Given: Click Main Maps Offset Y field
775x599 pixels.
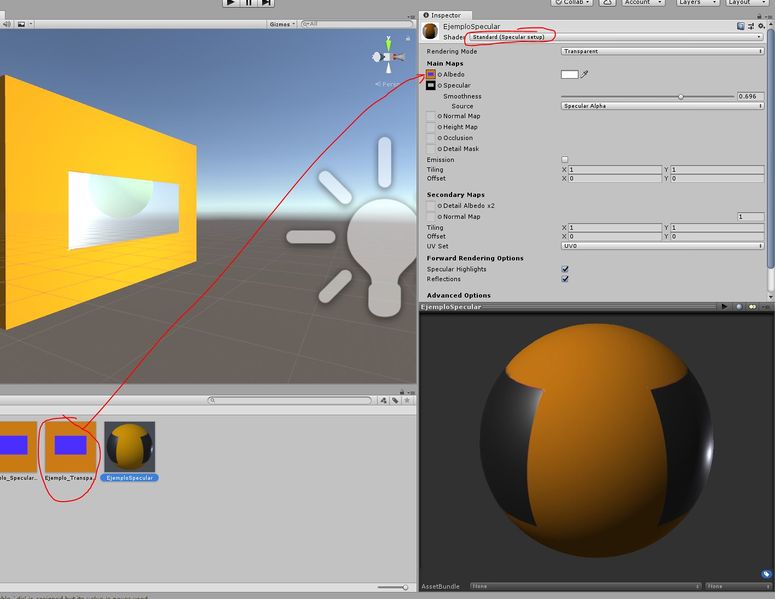Looking at the screenshot, I should pyautogui.click(x=717, y=178).
